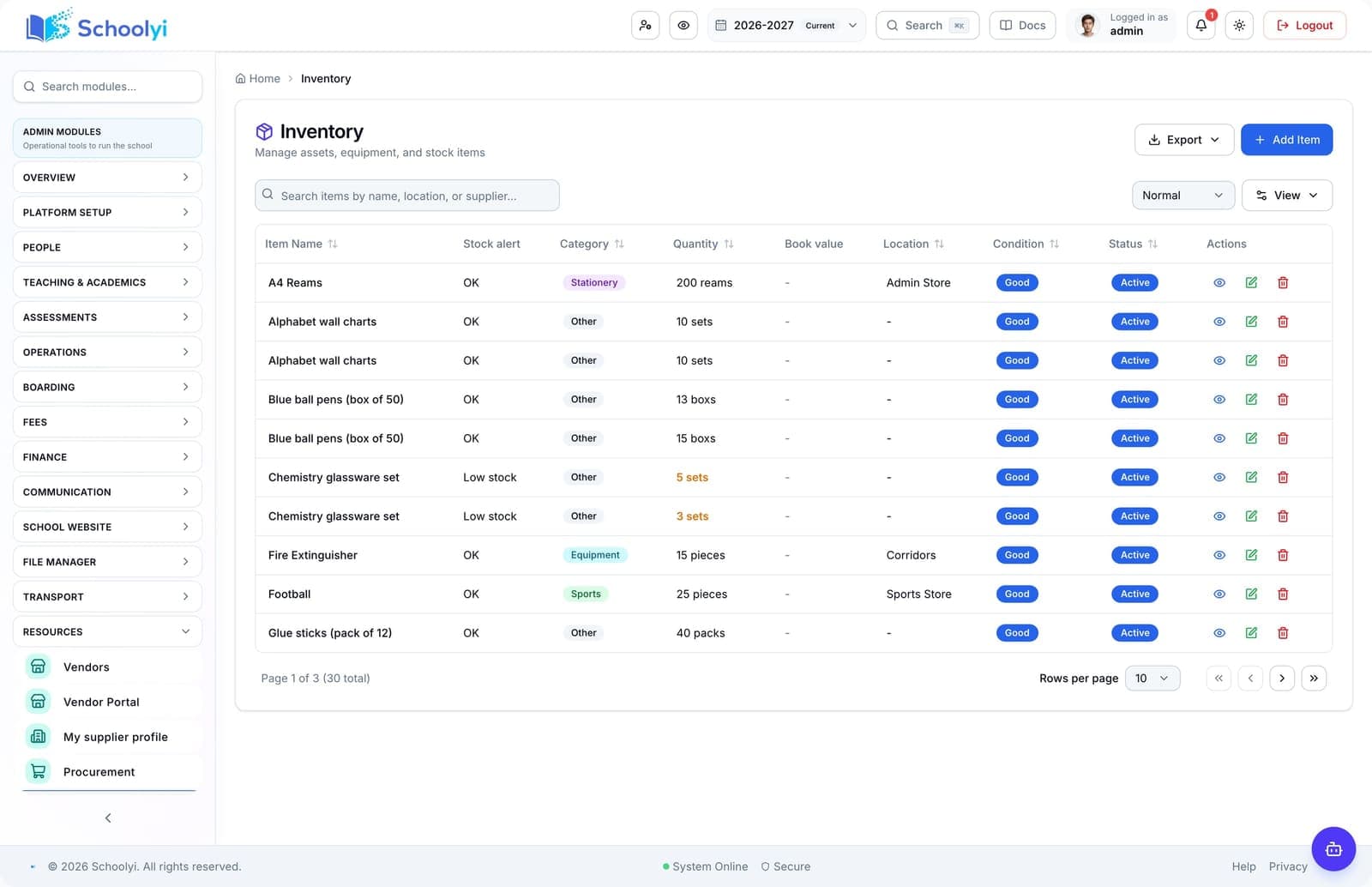The width and height of the screenshot is (1372, 887).
Task: Edit the A4 Reams item
Action: click(x=1251, y=282)
